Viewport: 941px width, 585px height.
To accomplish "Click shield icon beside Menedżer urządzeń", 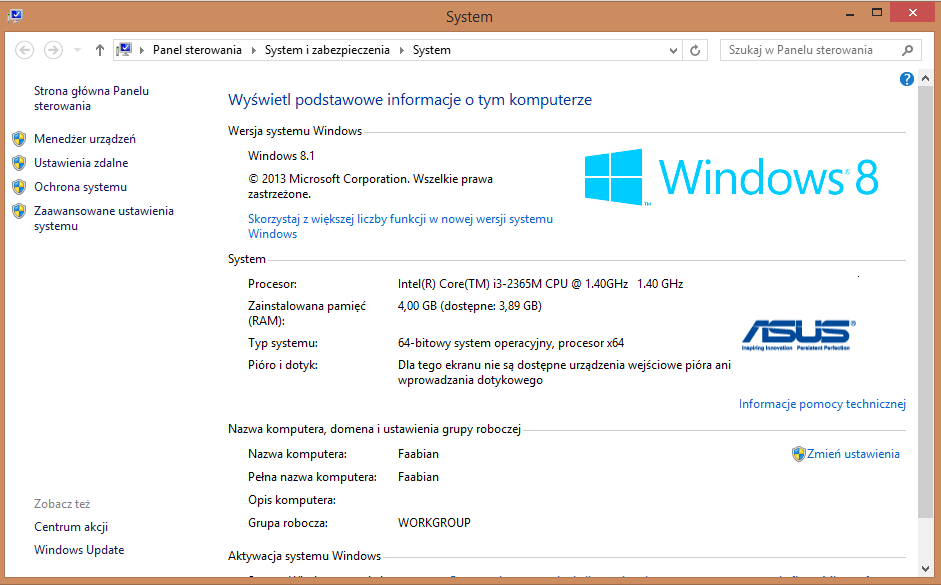I will click(19, 139).
